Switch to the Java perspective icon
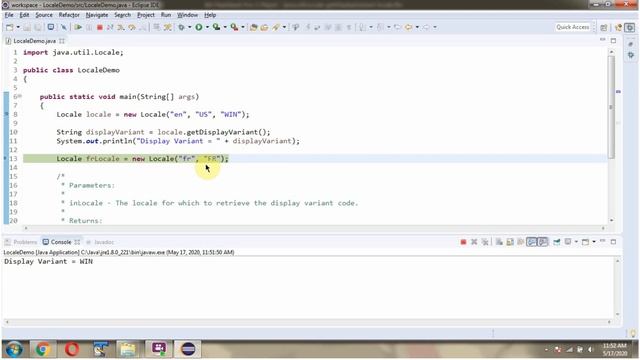The width and height of the screenshot is (640, 360). click(619, 27)
